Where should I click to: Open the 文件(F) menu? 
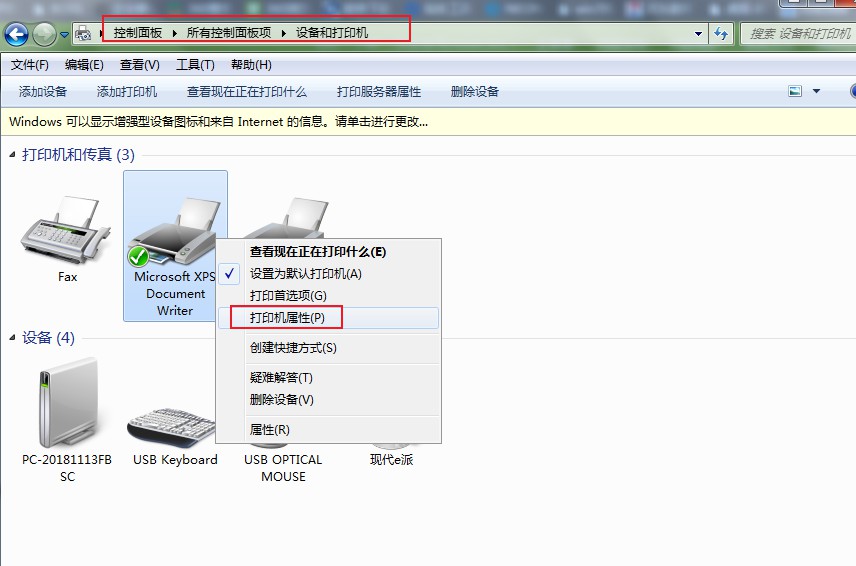click(29, 65)
